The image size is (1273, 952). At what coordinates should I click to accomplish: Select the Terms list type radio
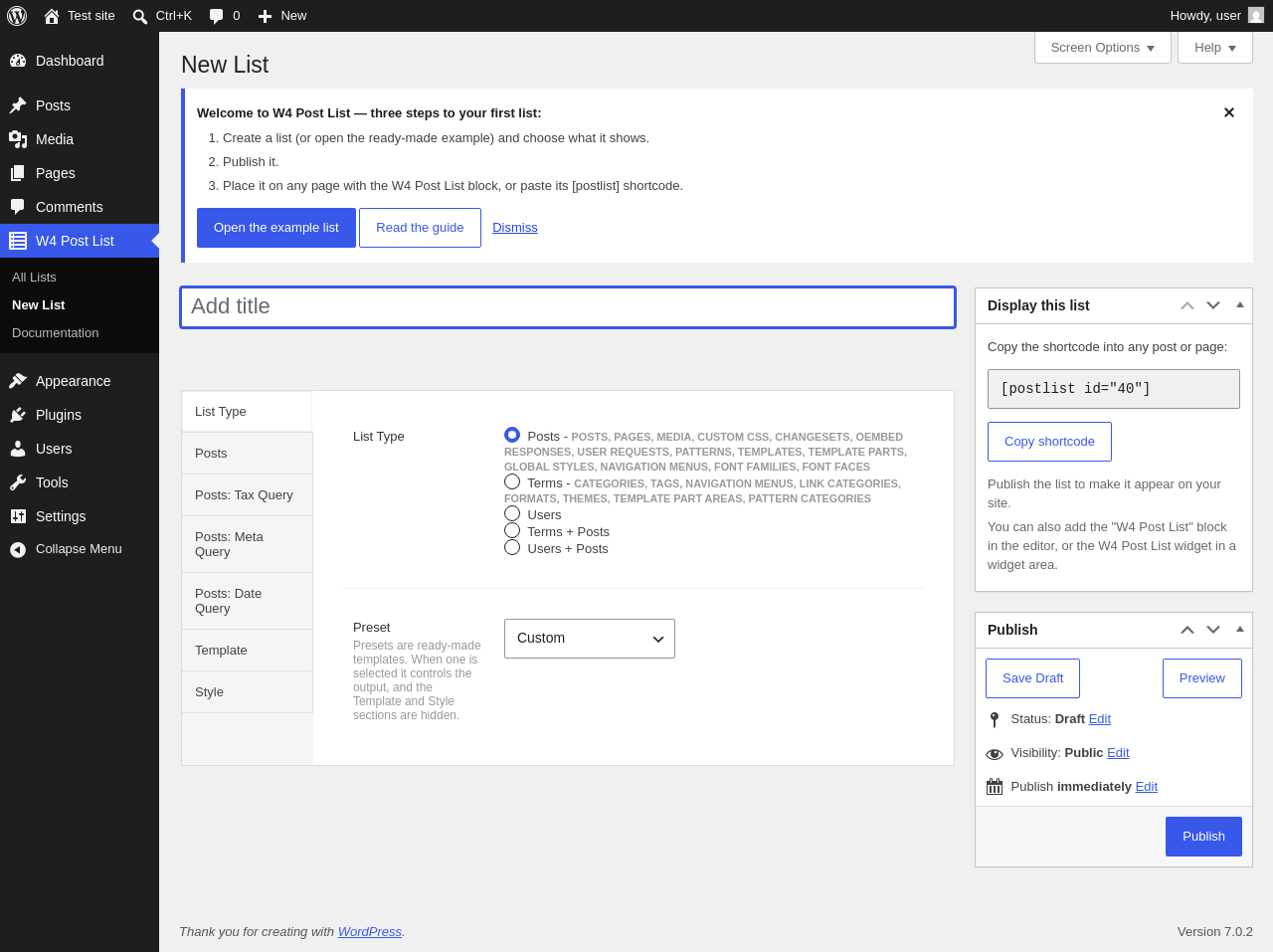[x=512, y=481]
